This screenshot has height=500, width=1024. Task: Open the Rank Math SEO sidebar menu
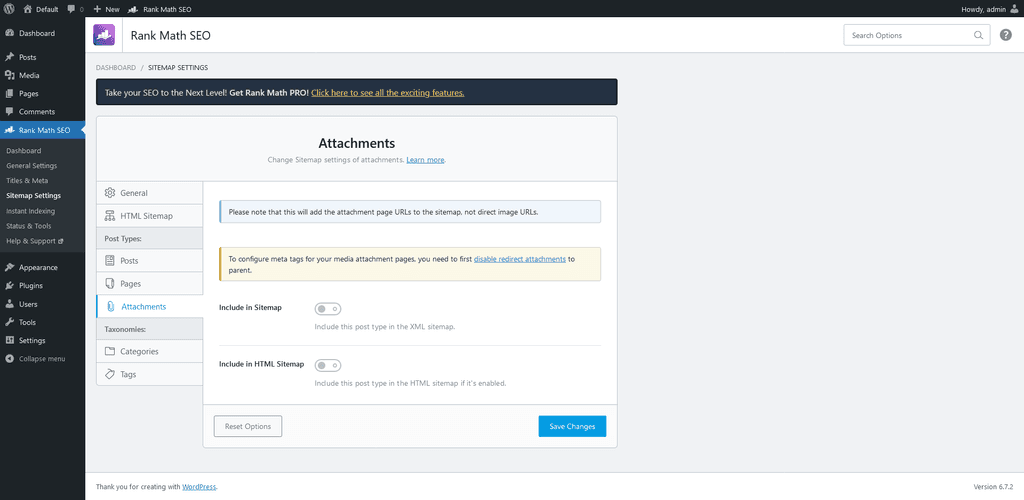tap(42, 131)
